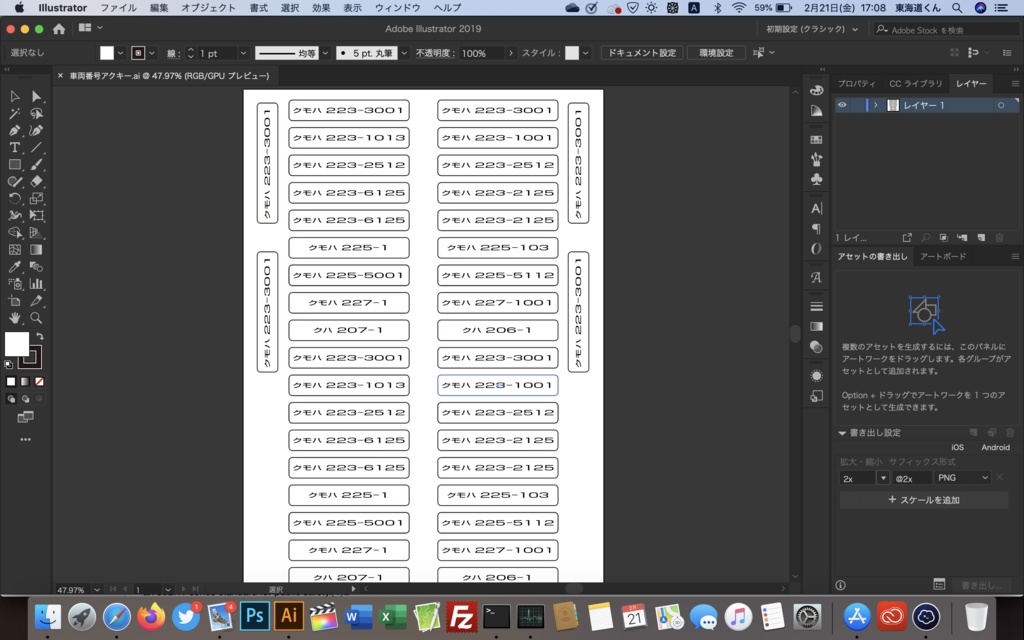This screenshot has height=640, width=1024.
Task: Select the Paintbrush tool
Action: coord(37,165)
